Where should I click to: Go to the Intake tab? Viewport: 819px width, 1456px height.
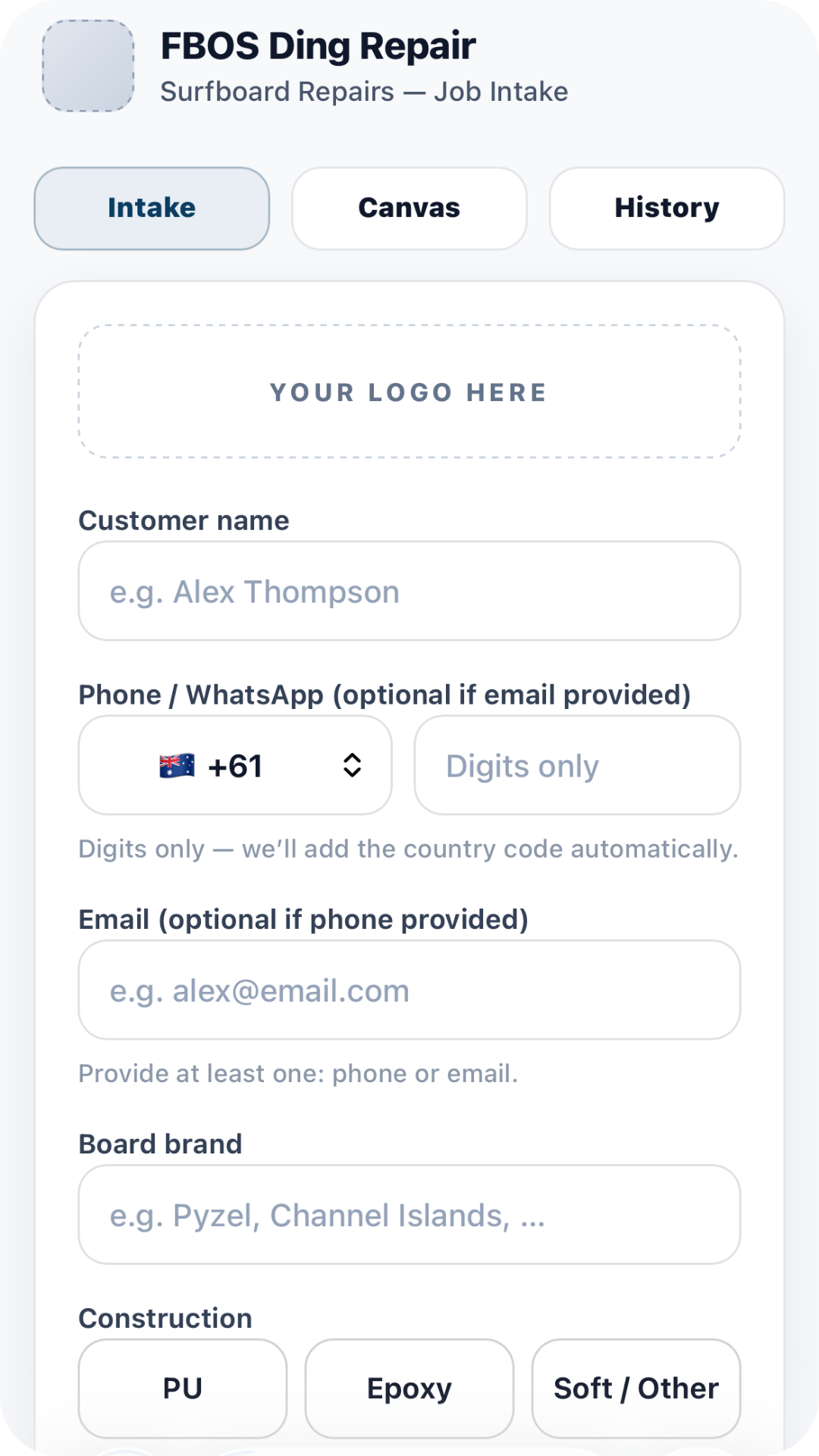152,208
